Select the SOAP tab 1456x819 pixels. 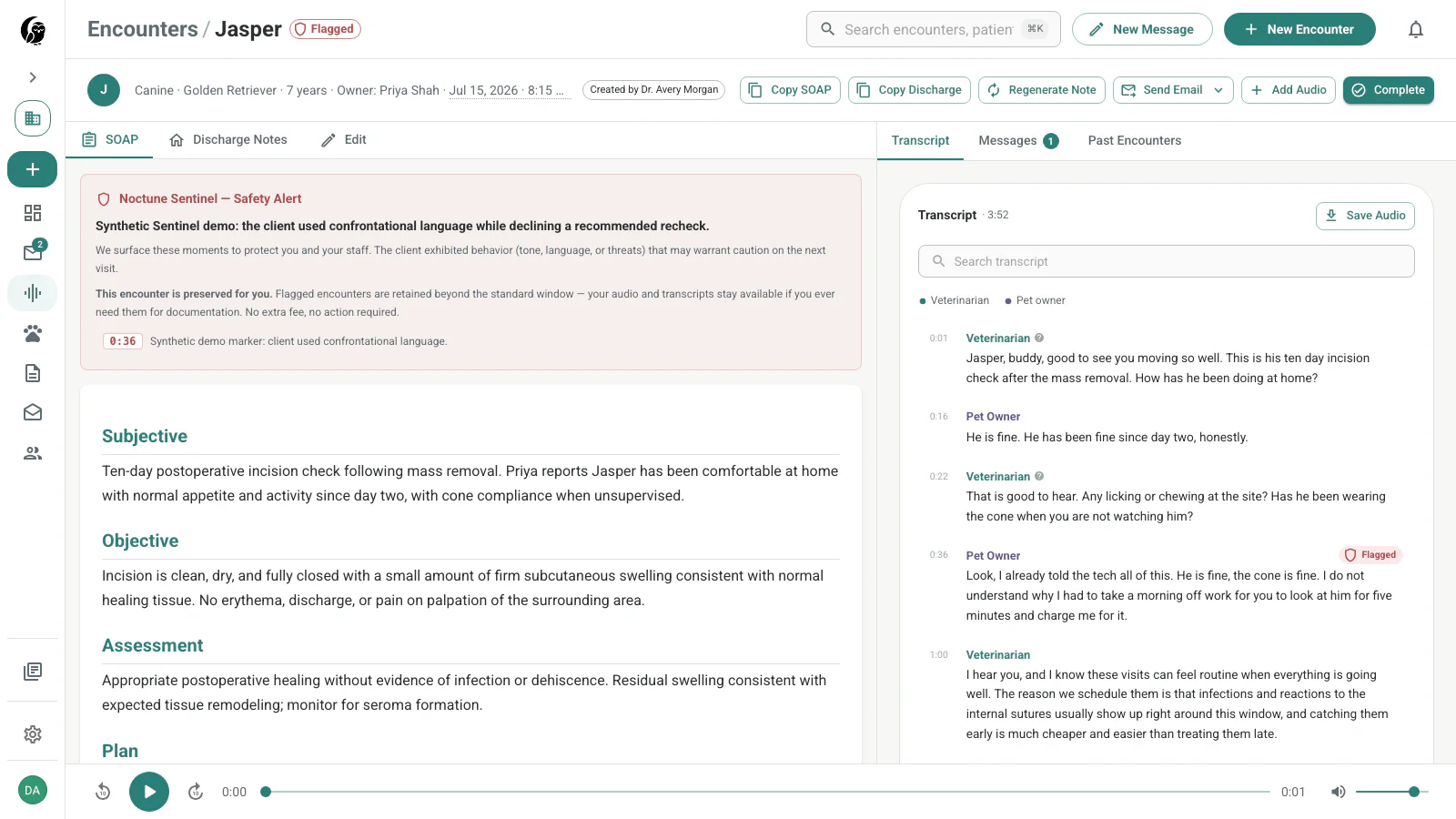110,139
